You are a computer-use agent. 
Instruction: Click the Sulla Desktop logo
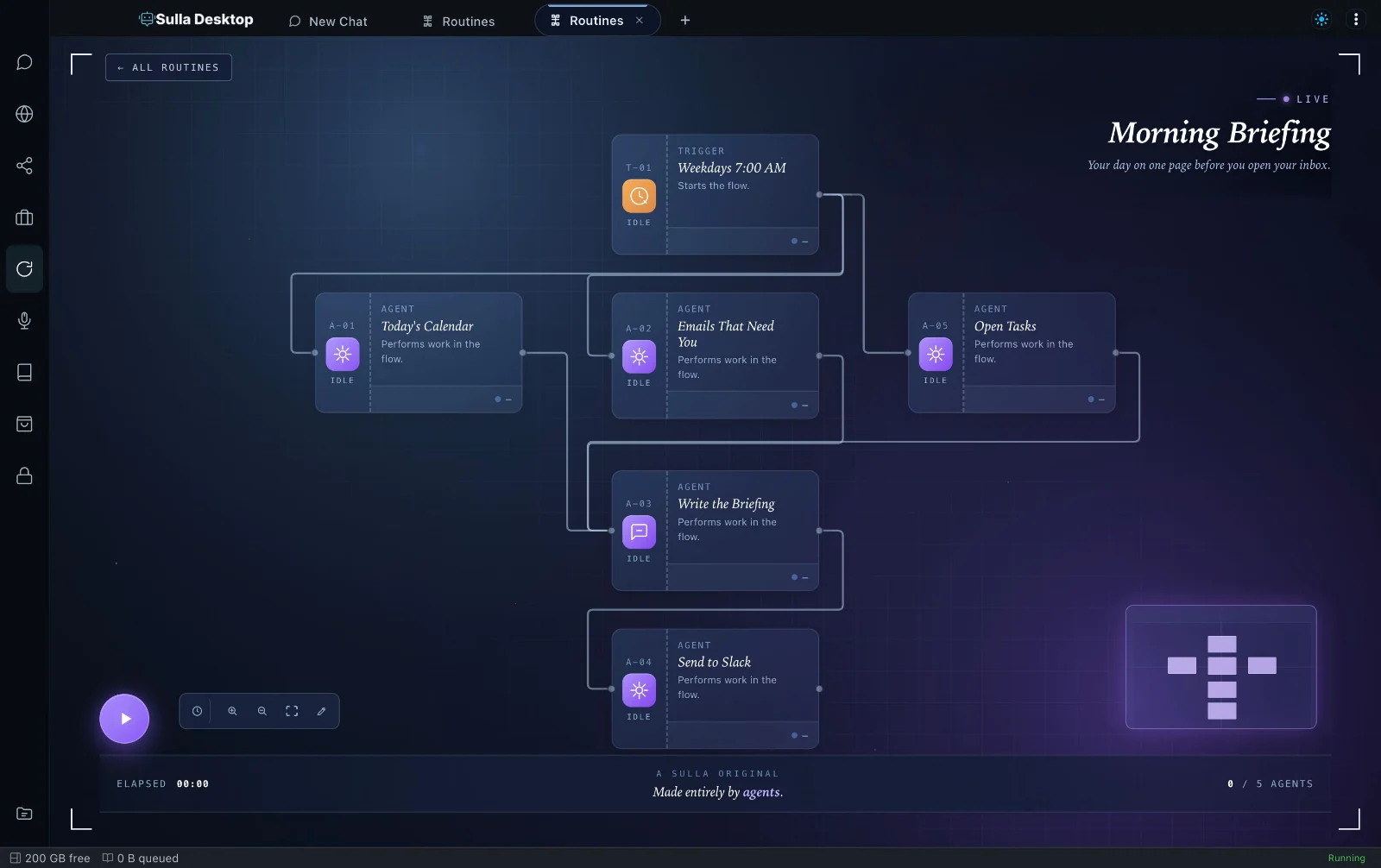pos(197,19)
